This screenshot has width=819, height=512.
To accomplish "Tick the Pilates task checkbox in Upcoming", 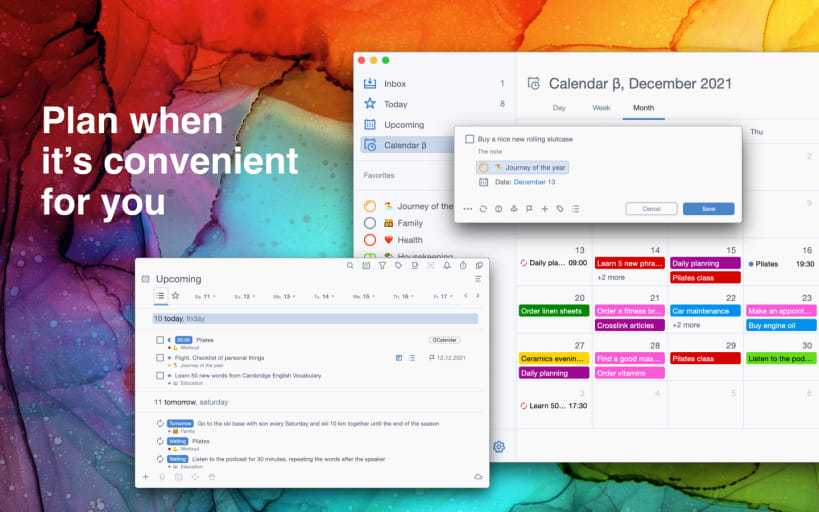I will (160, 340).
